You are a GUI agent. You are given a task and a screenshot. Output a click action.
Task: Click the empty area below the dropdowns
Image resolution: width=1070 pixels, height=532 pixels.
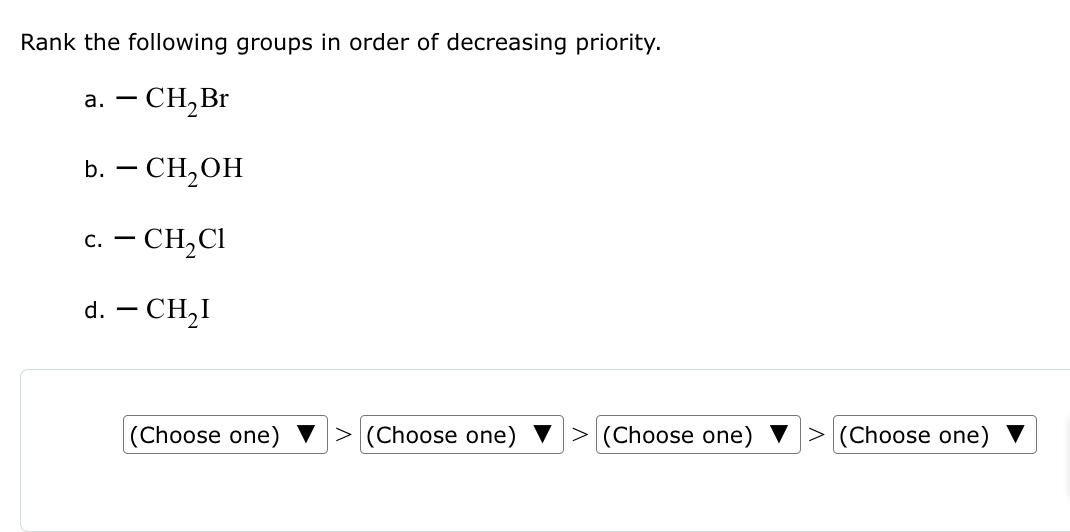point(545,495)
